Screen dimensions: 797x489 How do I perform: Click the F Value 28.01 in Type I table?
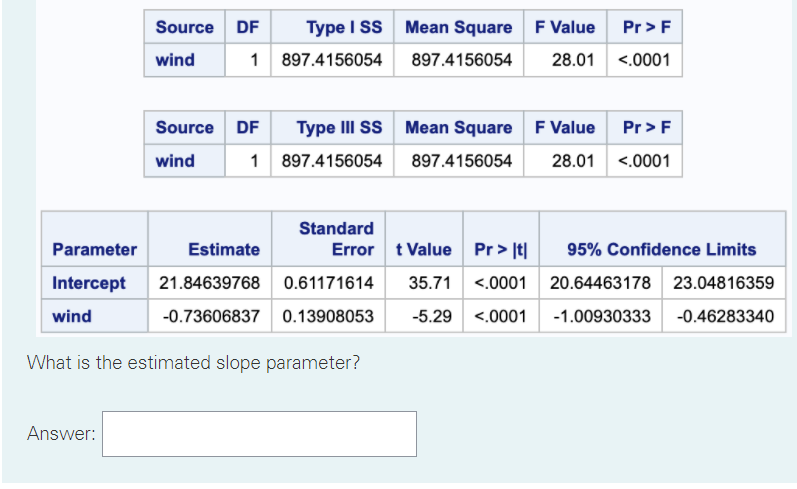pyautogui.click(x=573, y=60)
